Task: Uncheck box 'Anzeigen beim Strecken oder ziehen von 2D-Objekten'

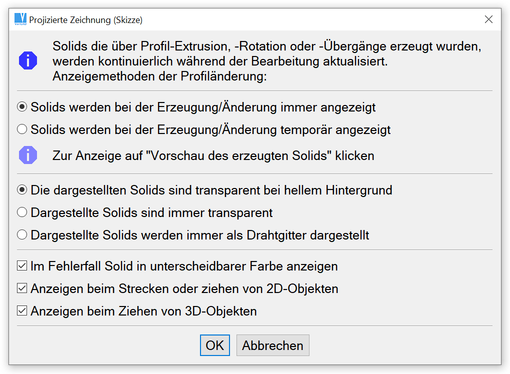Action: pyautogui.click(x=22, y=288)
